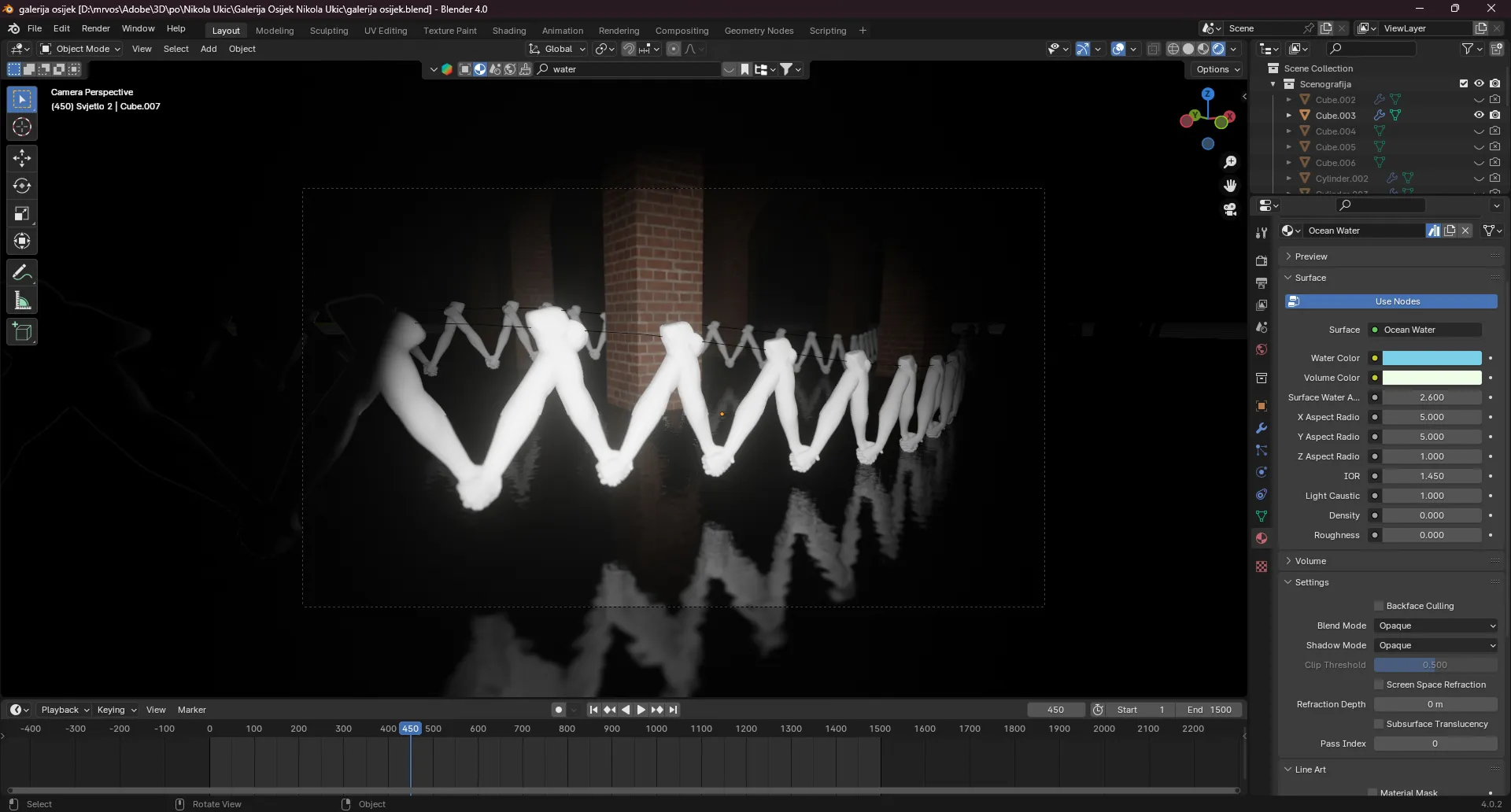Activate the Scale tool

pyautogui.click(x=22, y=213)
